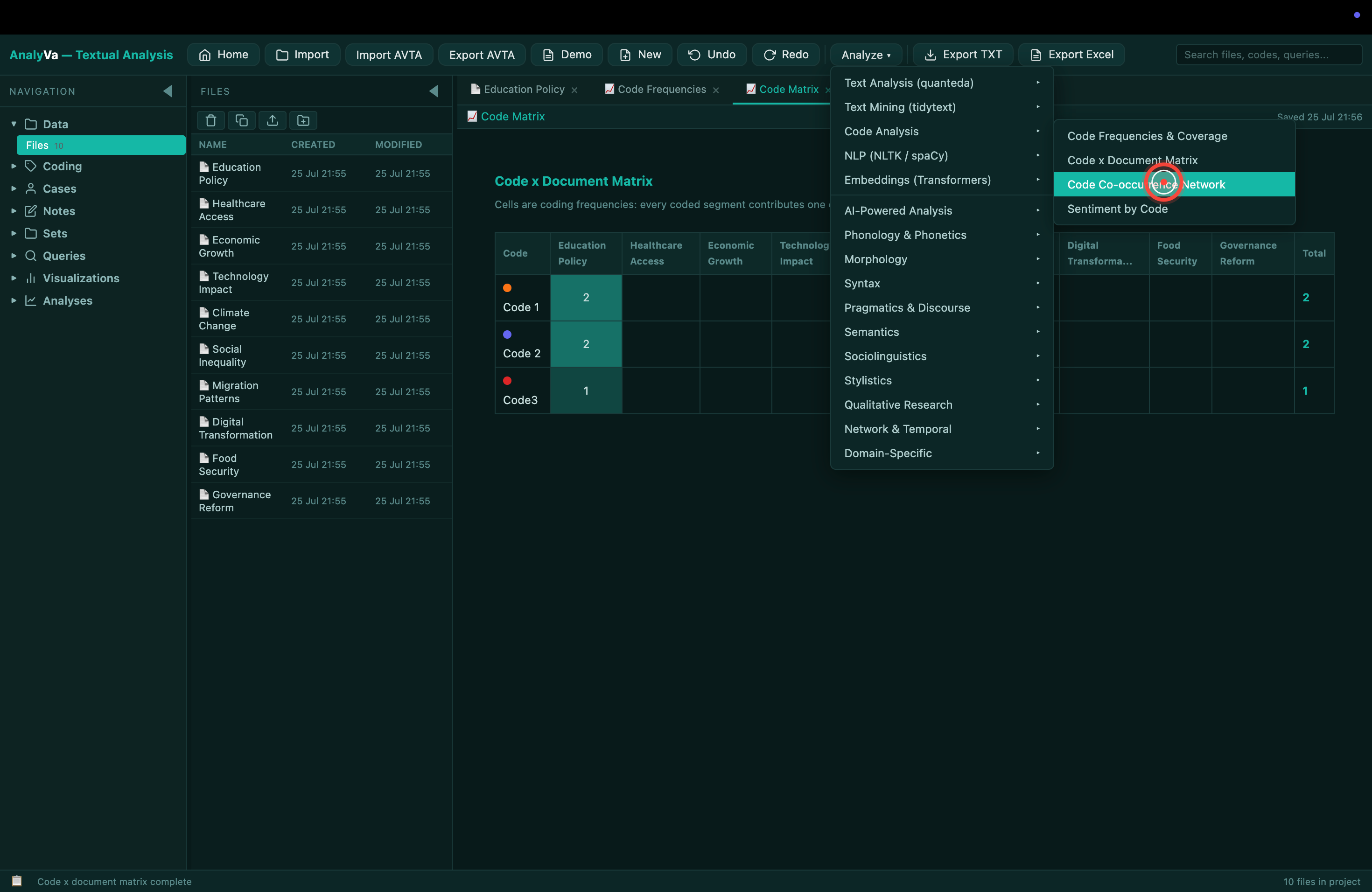Viewport: 1372px width, 892px height.
Task: Click the Home button
Action: coord(224,55)
